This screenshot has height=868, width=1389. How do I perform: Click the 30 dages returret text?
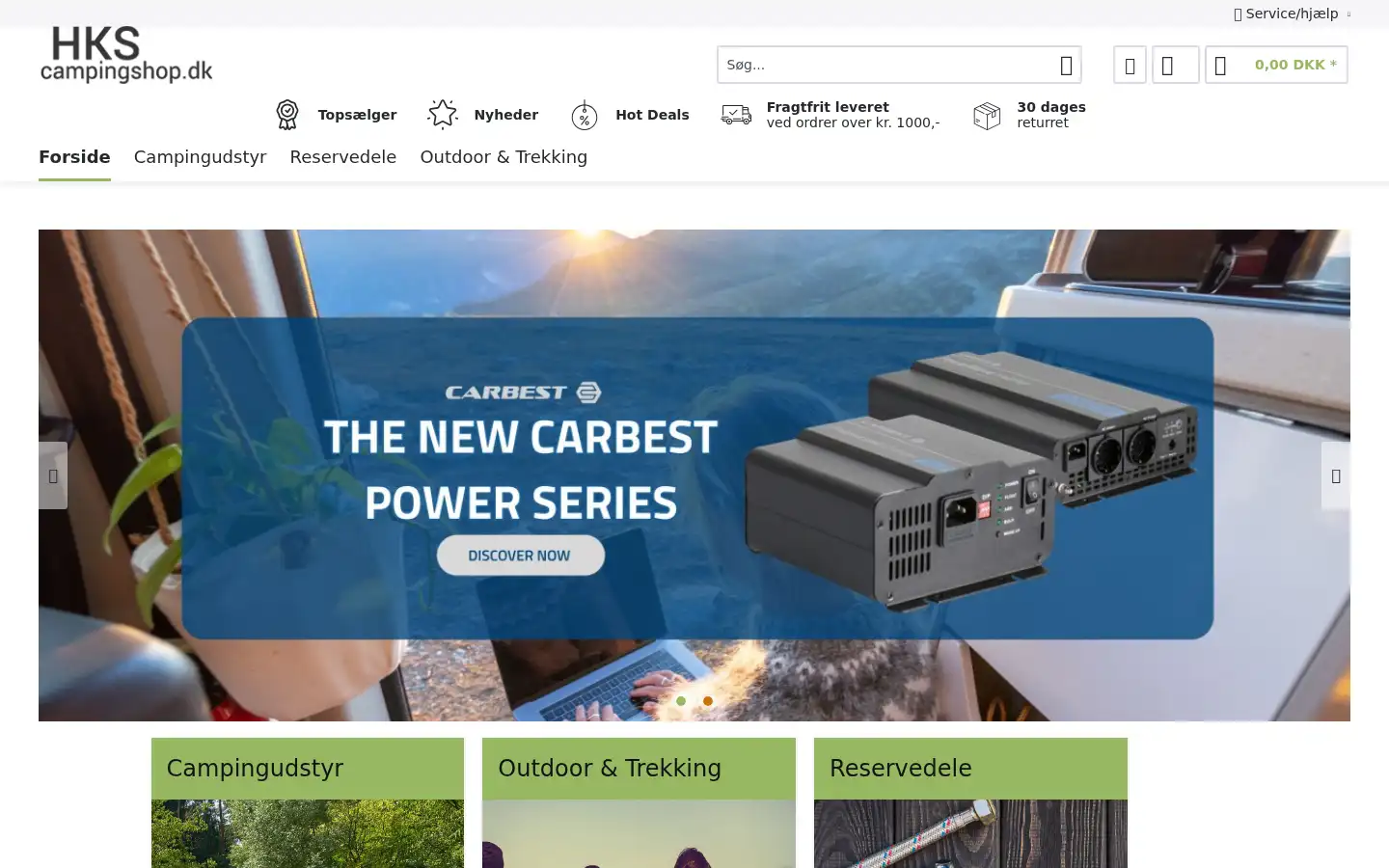(1051, 115)
